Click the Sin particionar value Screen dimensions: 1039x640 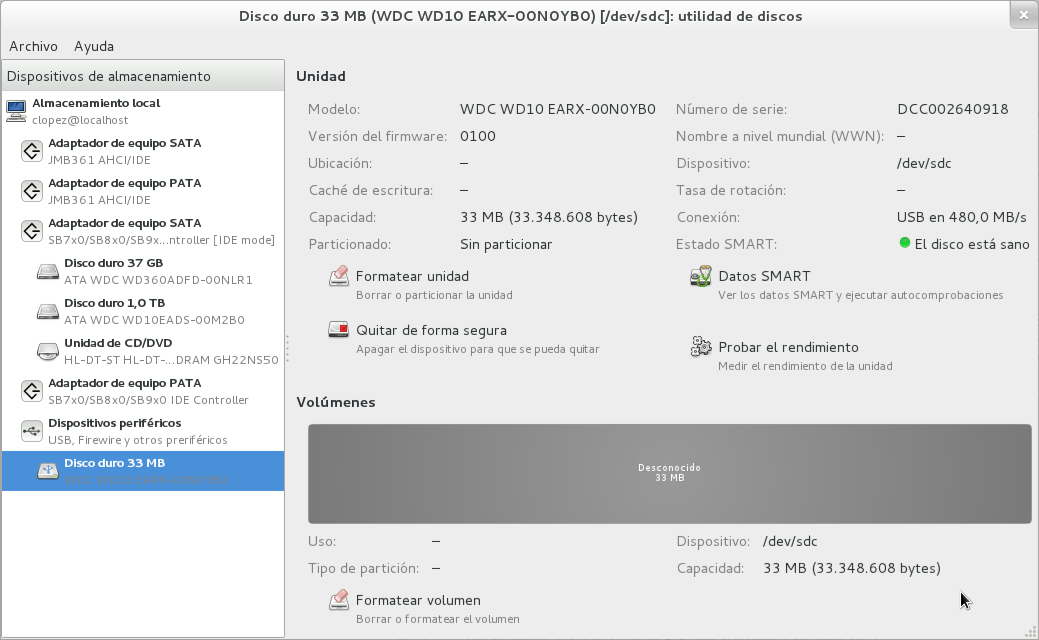tap(506, 244)
